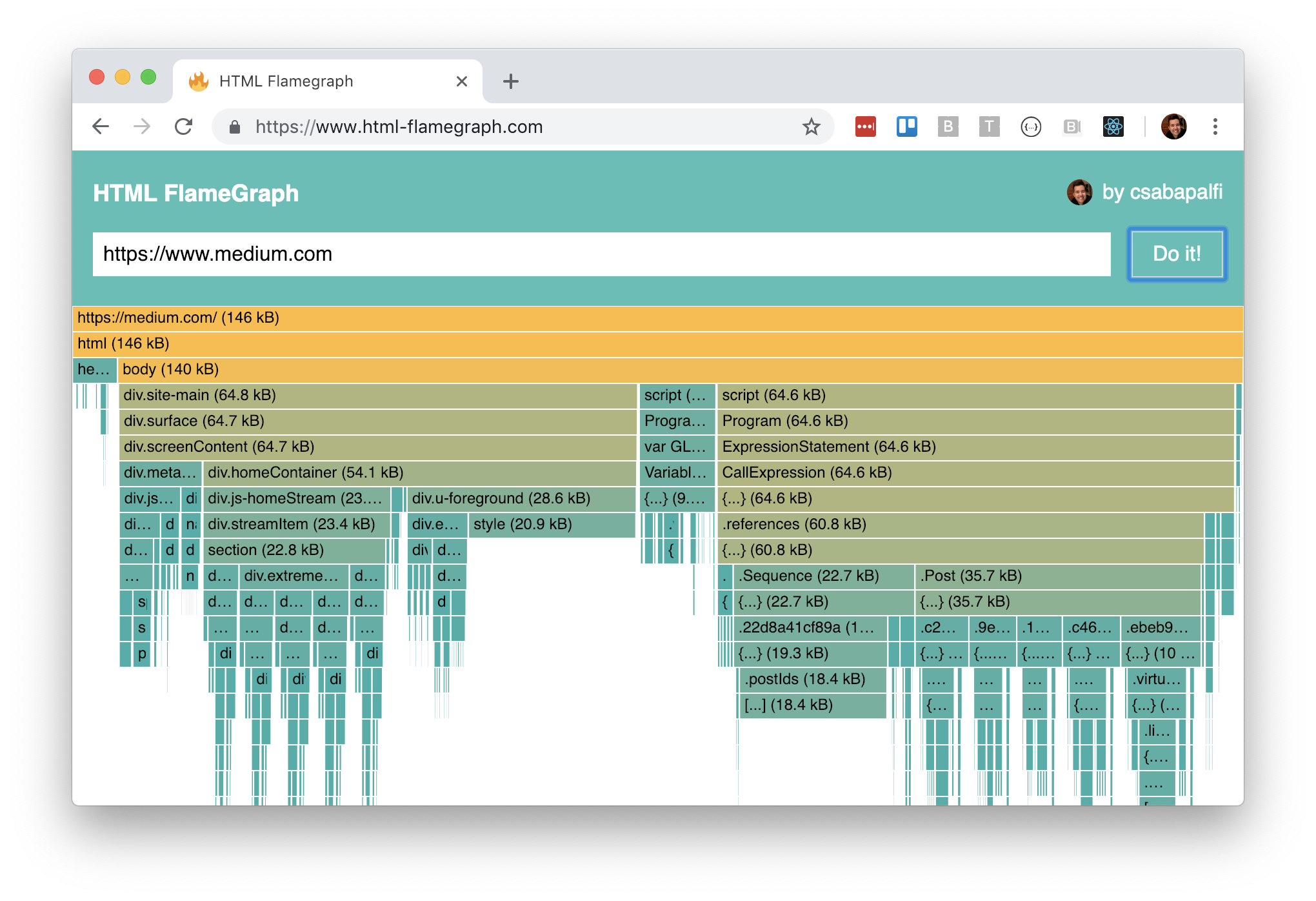The image size is (1316, 901).
Task: Select the .postIds (18.4 kB) bar
Action: click(x=813, y=680)
